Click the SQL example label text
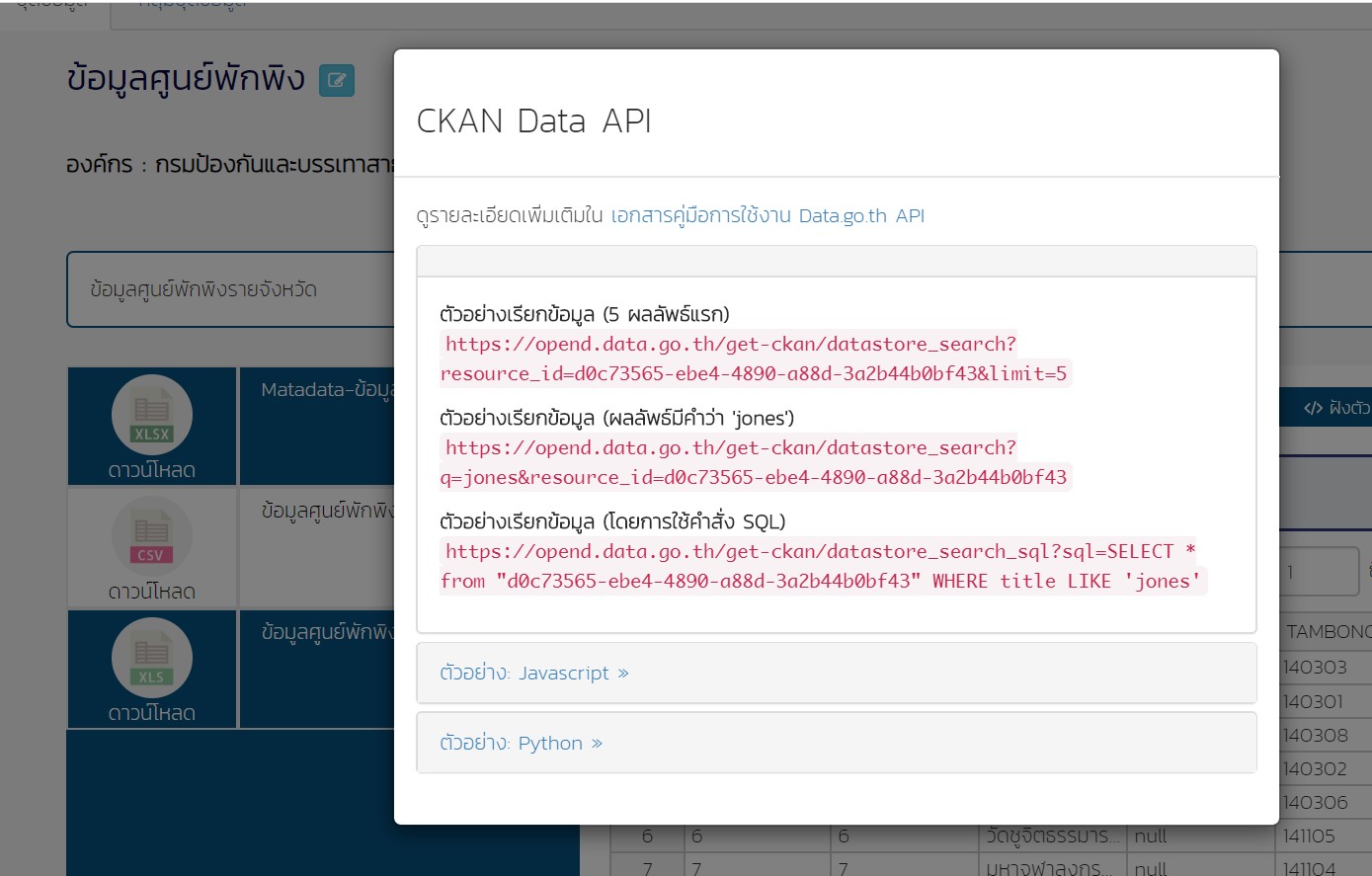This screenshot has height=876, width=1372. point(612,521)
